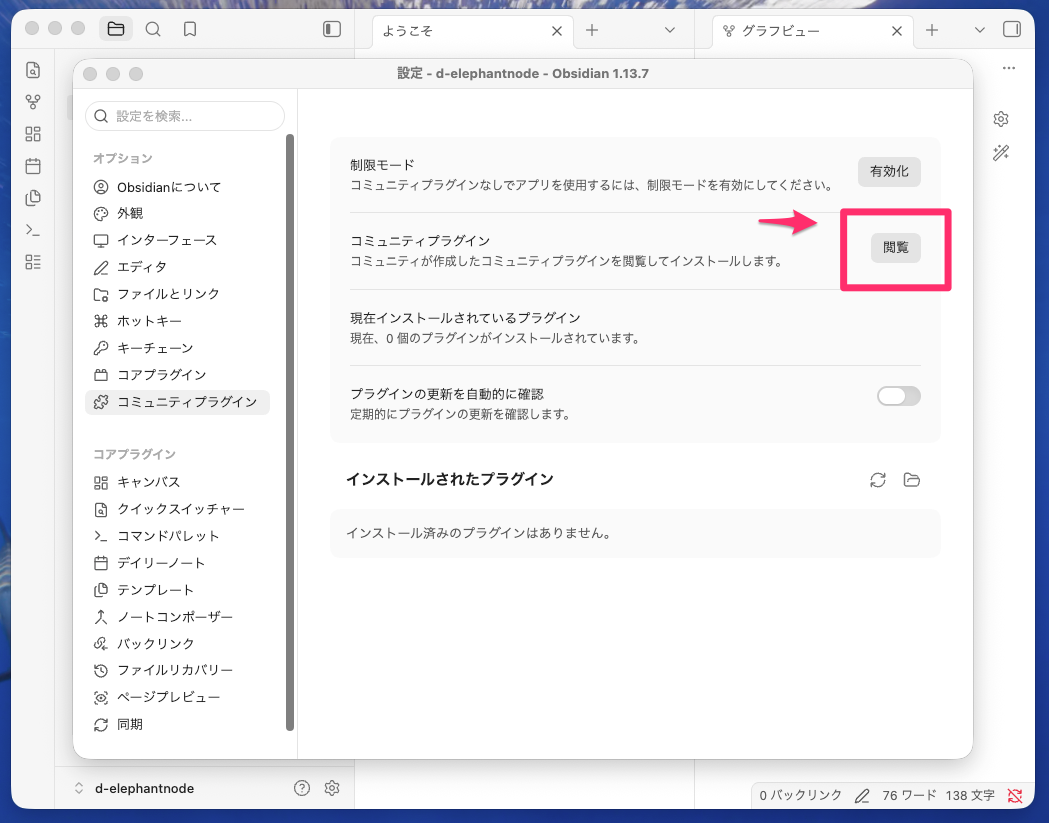Add new tab next to グラフビュー
This screenshot has height=823, width=1049.
tap(932, 30)
